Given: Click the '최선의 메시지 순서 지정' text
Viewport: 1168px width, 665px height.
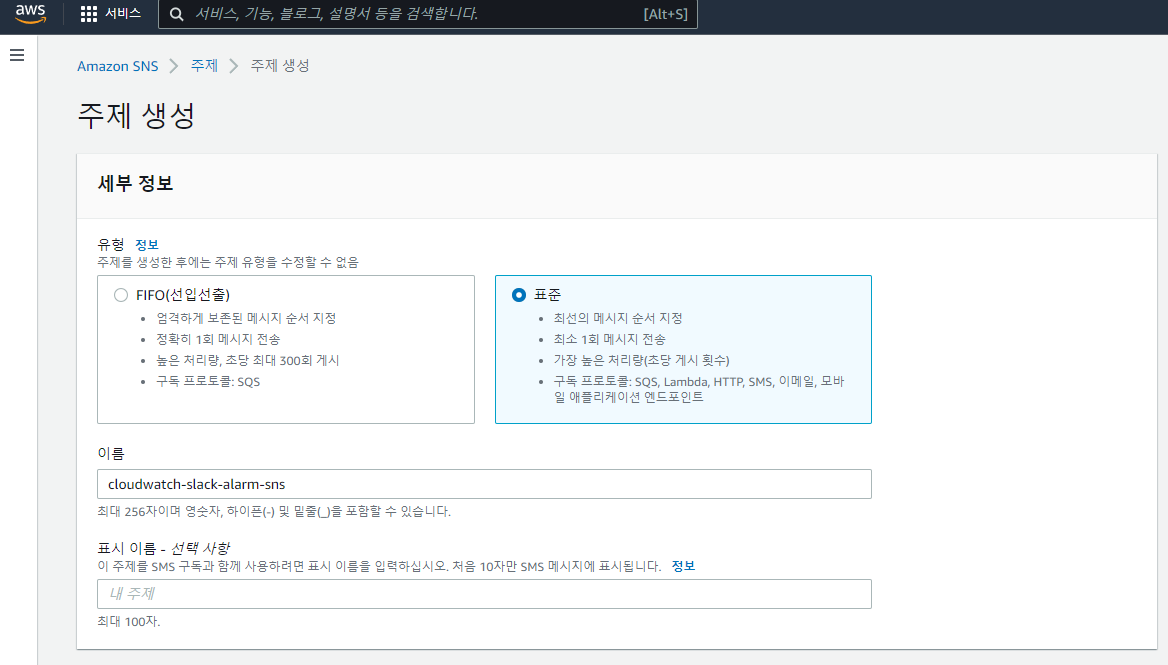Looking at the screenshot, I should coord(618,318).
